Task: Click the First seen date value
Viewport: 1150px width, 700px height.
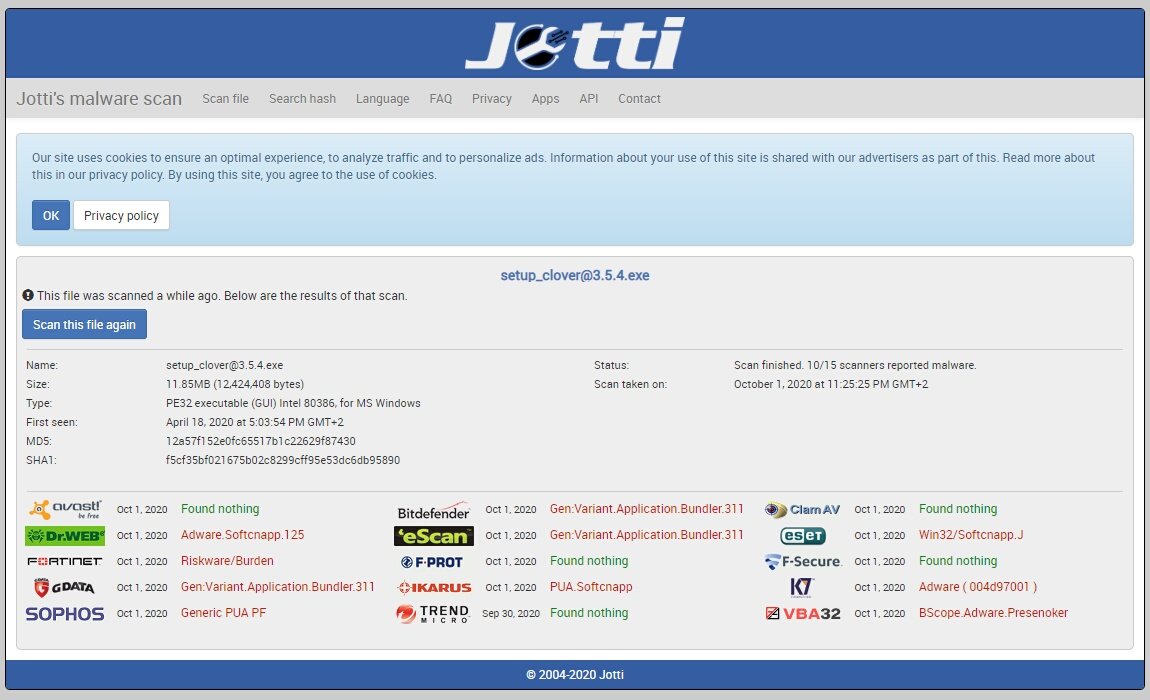Action: [254, 422]
